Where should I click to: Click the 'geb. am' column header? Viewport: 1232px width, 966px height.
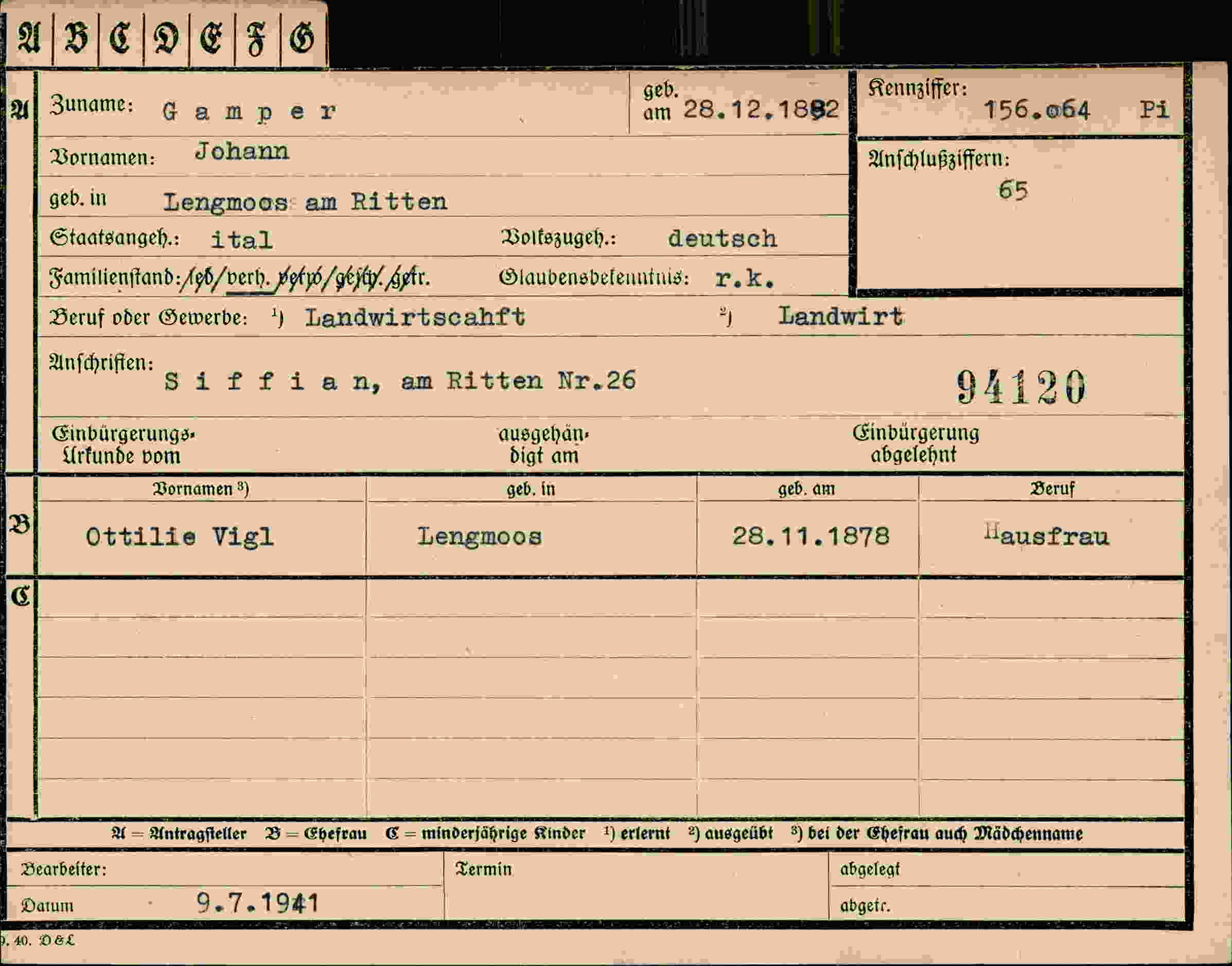[806, 489]
